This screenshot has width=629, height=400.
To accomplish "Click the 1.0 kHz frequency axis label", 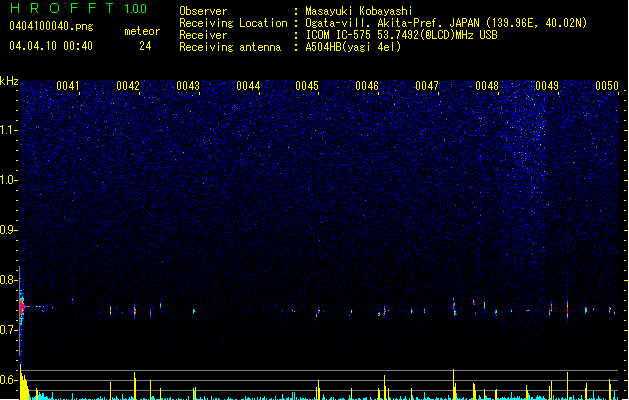I will click(8, 180).
